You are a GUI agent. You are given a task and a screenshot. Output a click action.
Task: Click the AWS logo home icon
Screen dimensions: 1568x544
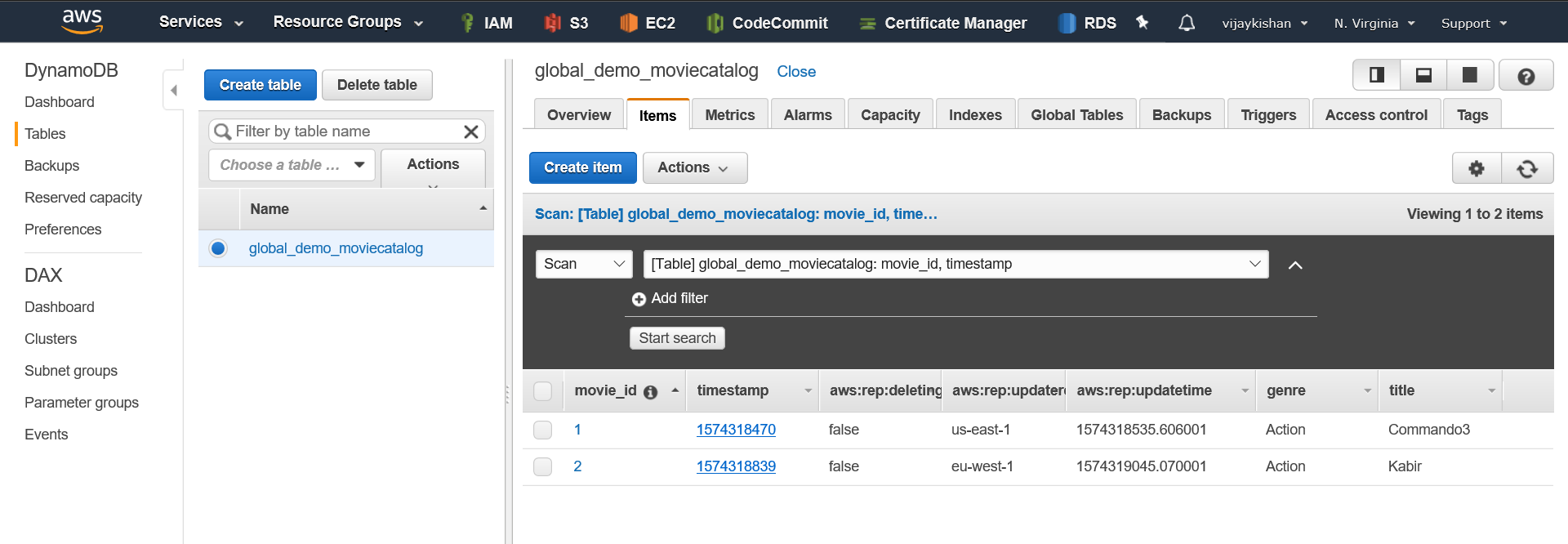(x=82, y=21)
